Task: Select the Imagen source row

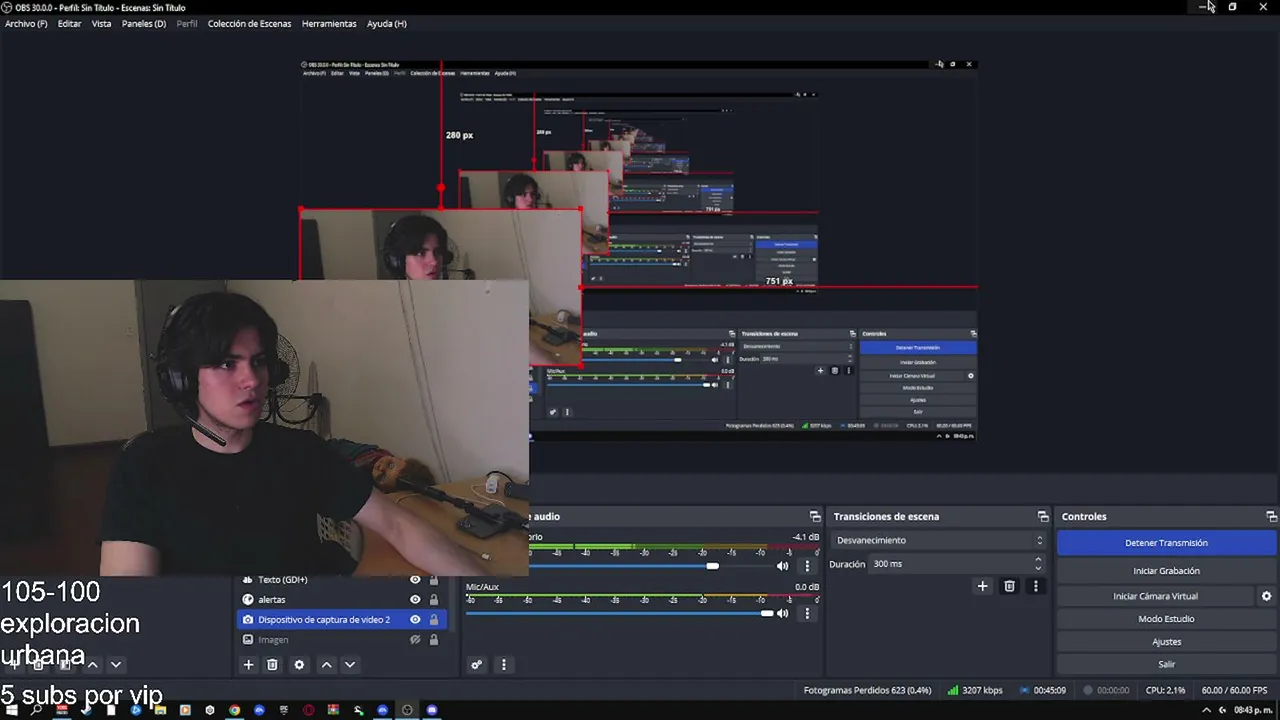Action: 341,640
